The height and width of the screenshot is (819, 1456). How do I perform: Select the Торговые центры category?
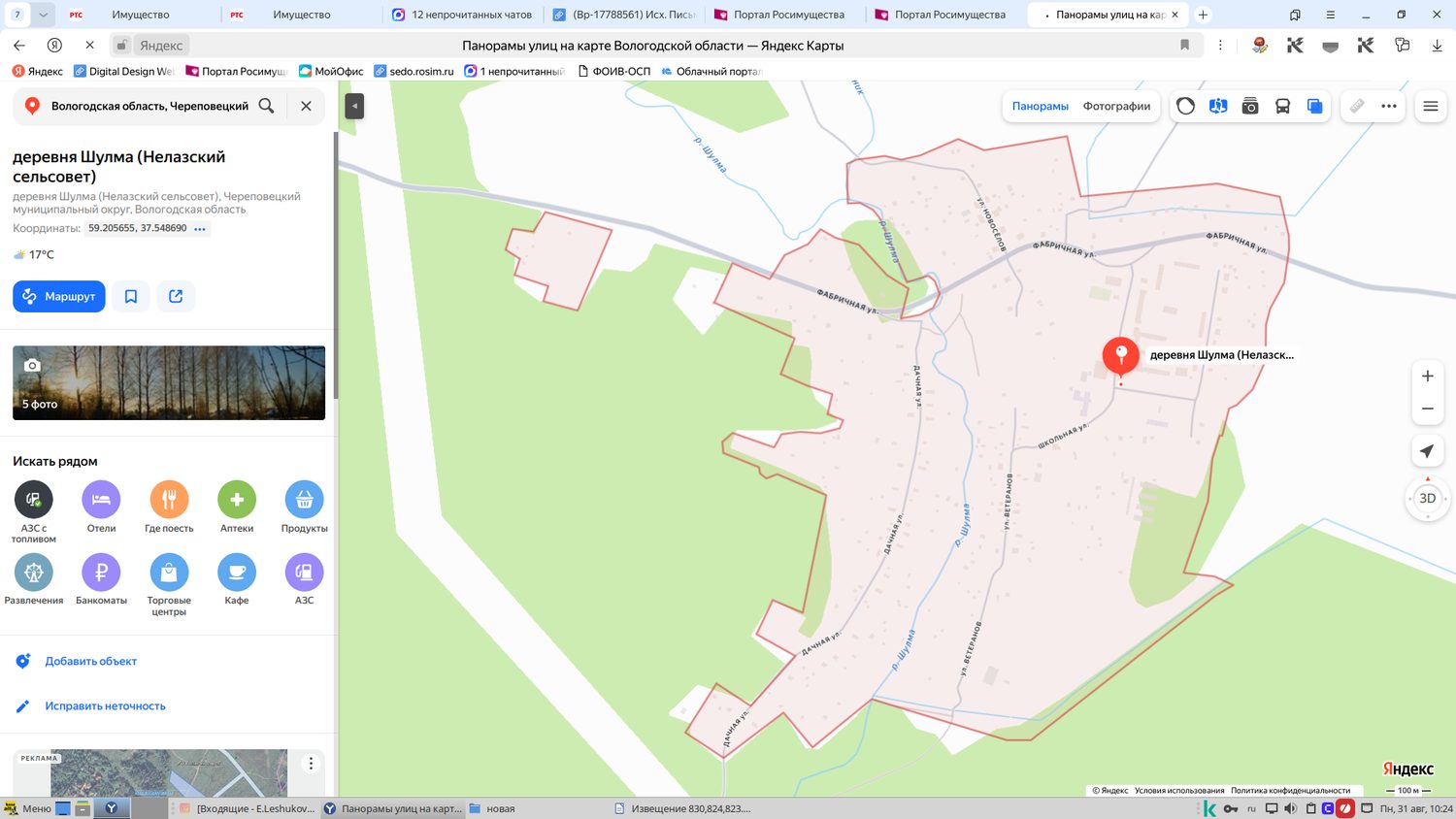[169, 572]
